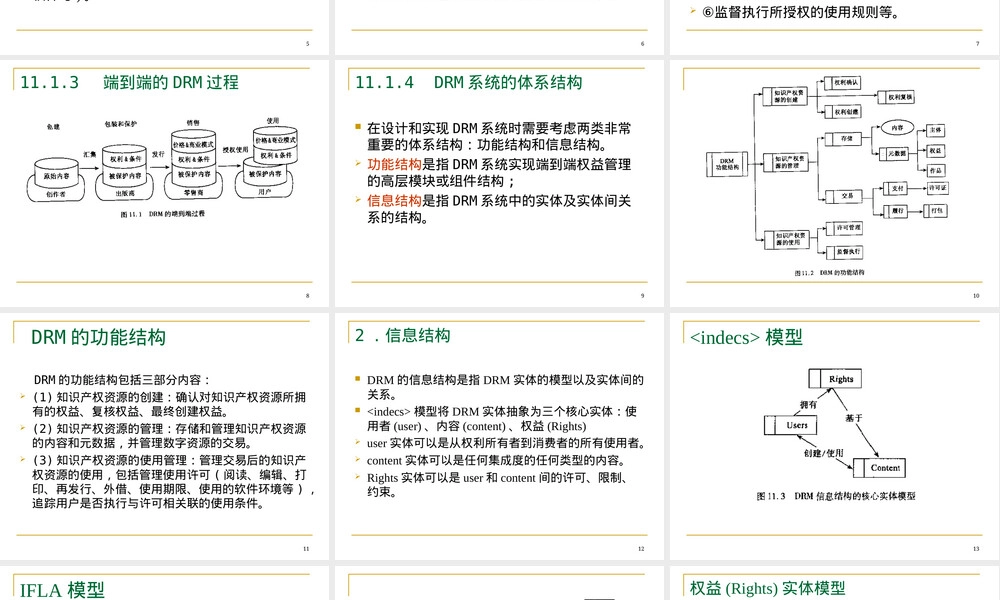The image size is (1000, 600).
Task: Select slide 13 thumbnail titled <indecs> 模型
Action: [x=834, y=436]
